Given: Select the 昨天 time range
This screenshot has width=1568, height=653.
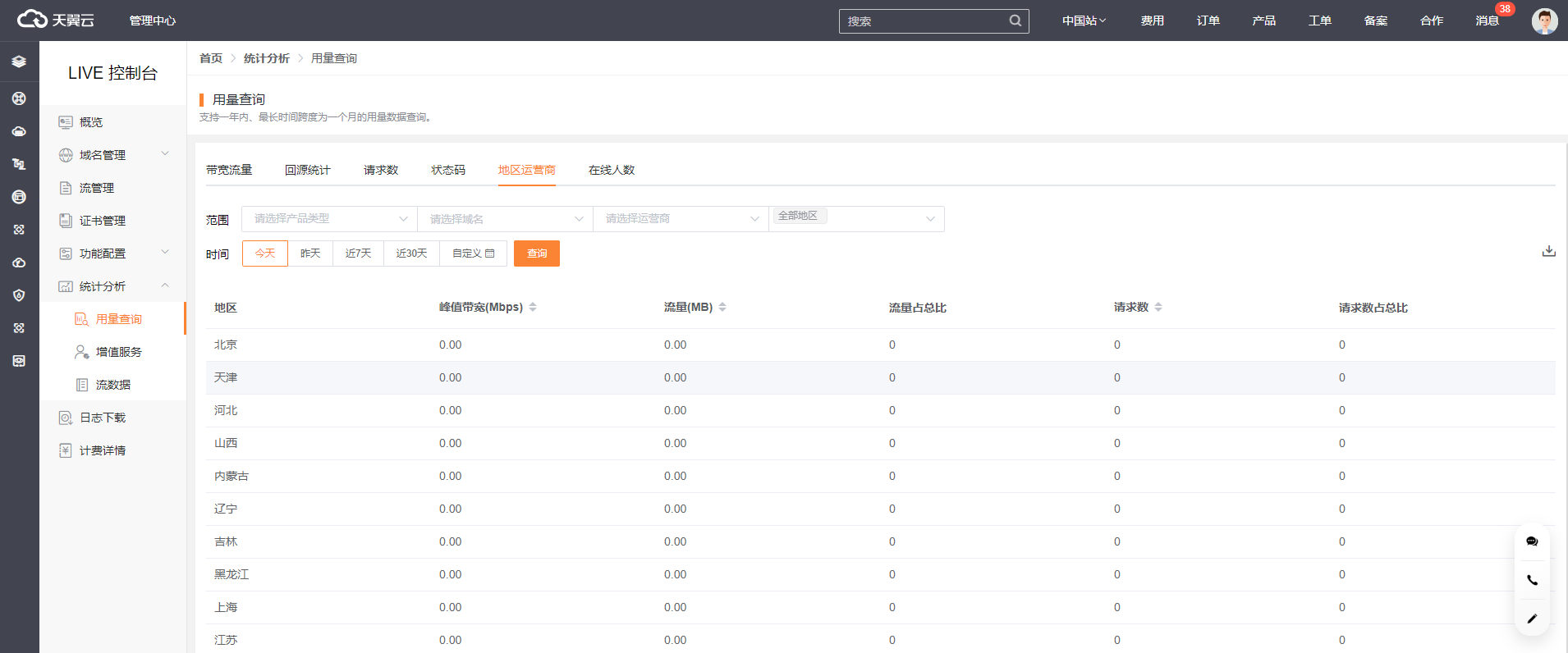Looking at the screenshot, I should coord(310,253).
